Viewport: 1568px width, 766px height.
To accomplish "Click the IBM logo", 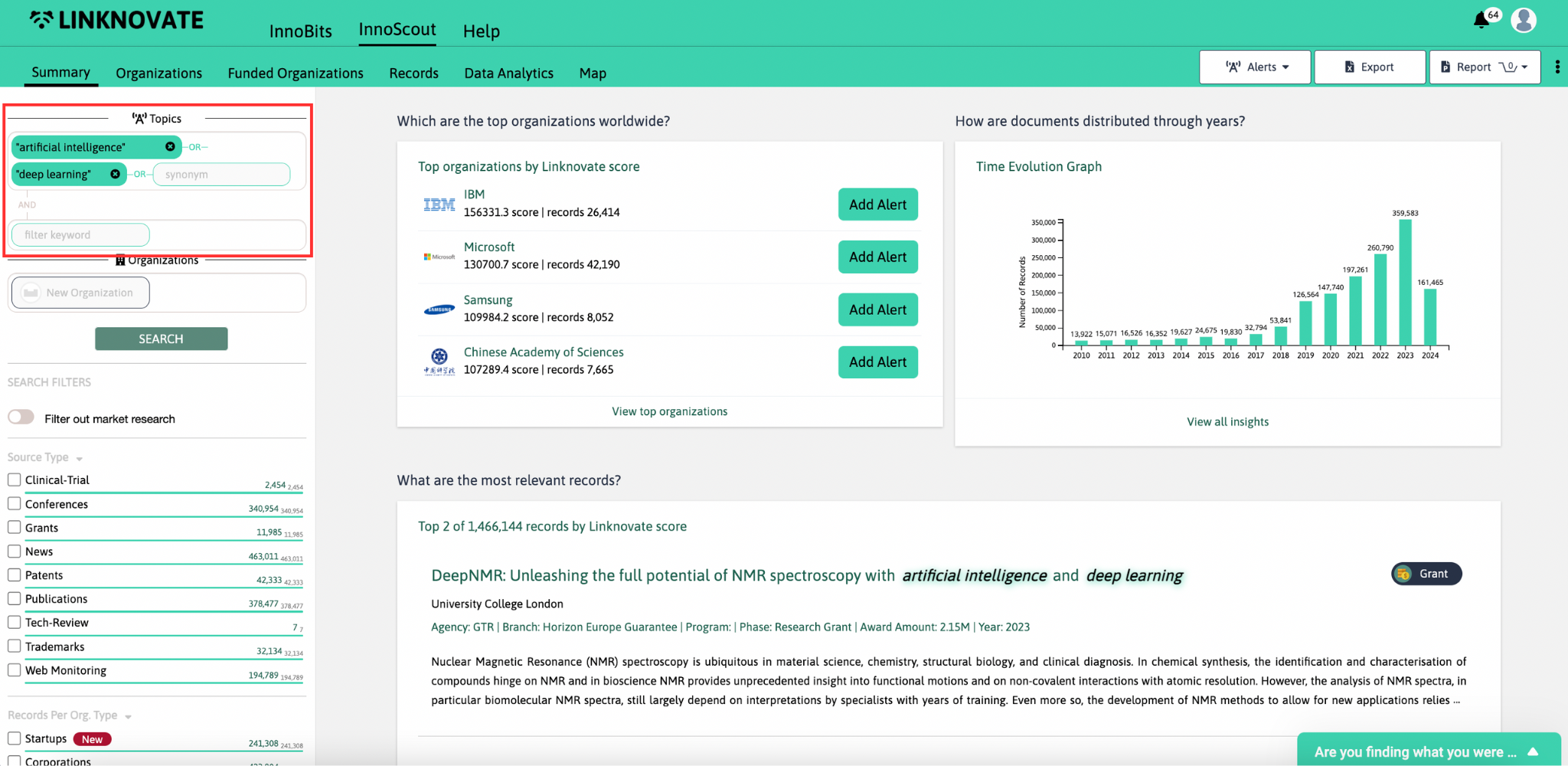I will 439,205.
